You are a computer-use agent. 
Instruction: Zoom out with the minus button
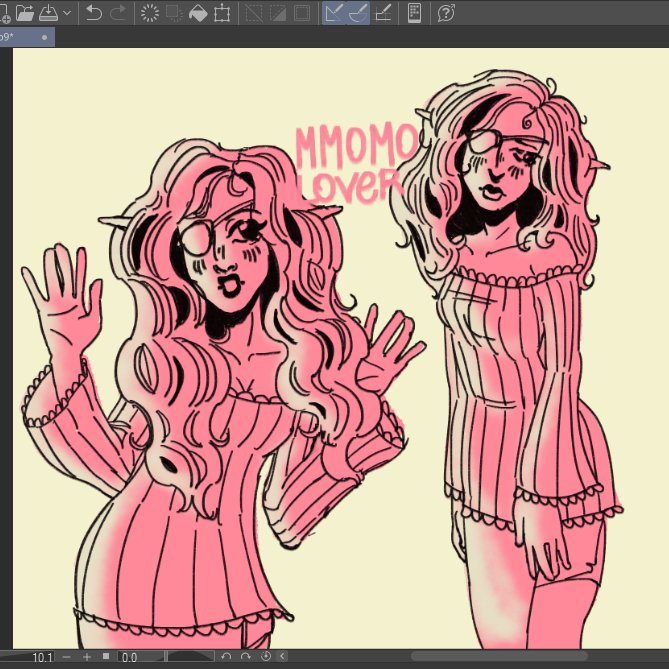coord(67,657)
